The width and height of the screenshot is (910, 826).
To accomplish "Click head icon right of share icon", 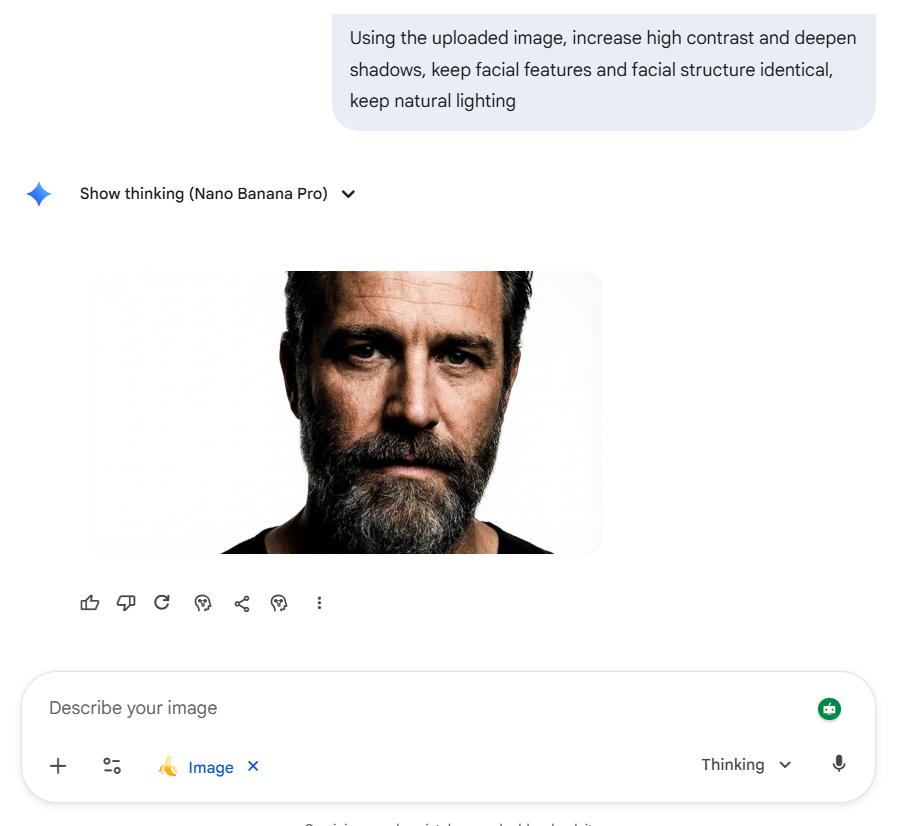I will [x=279, y=603].
